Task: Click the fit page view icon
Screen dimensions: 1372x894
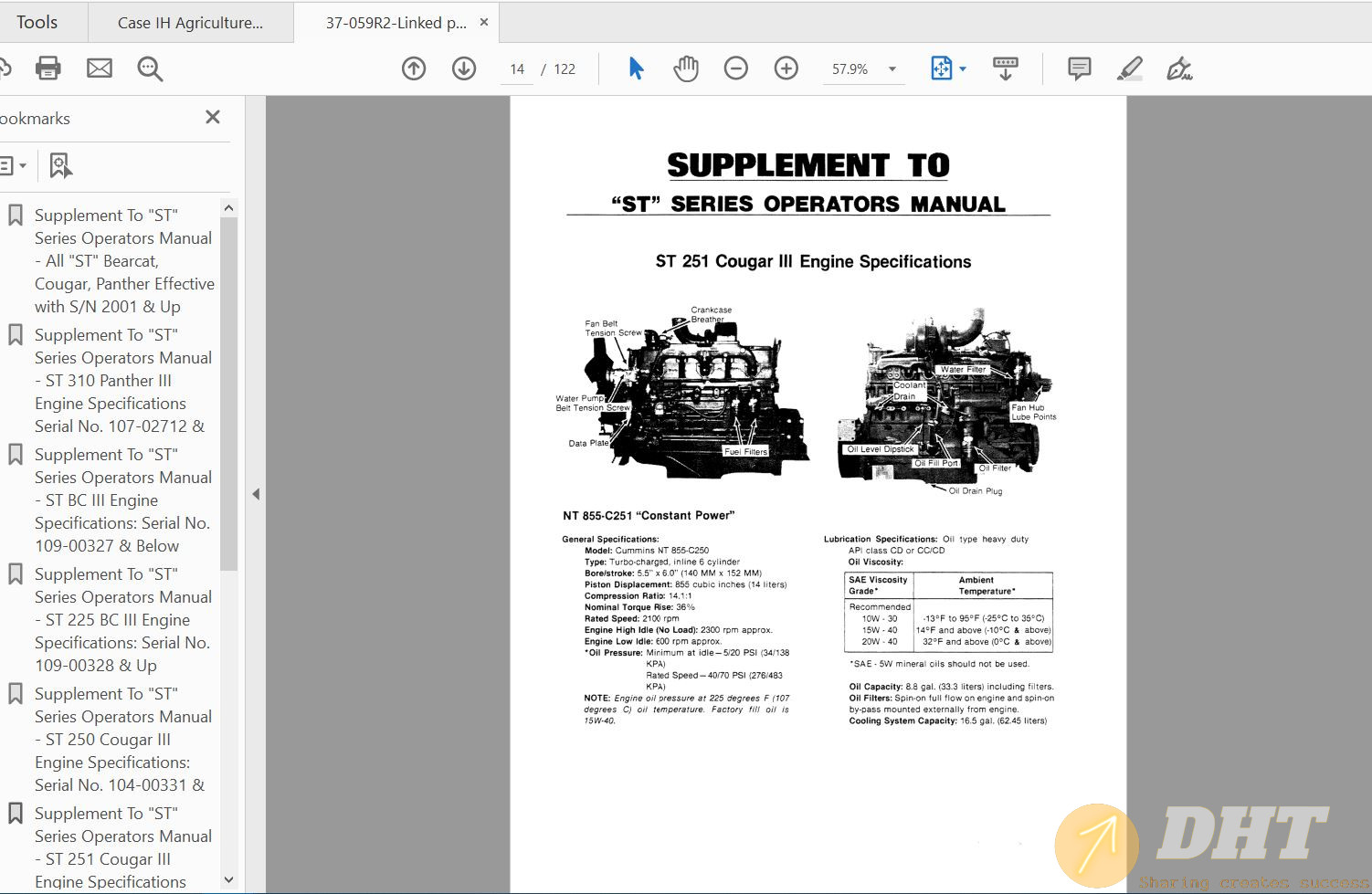Action: [941, 68]
